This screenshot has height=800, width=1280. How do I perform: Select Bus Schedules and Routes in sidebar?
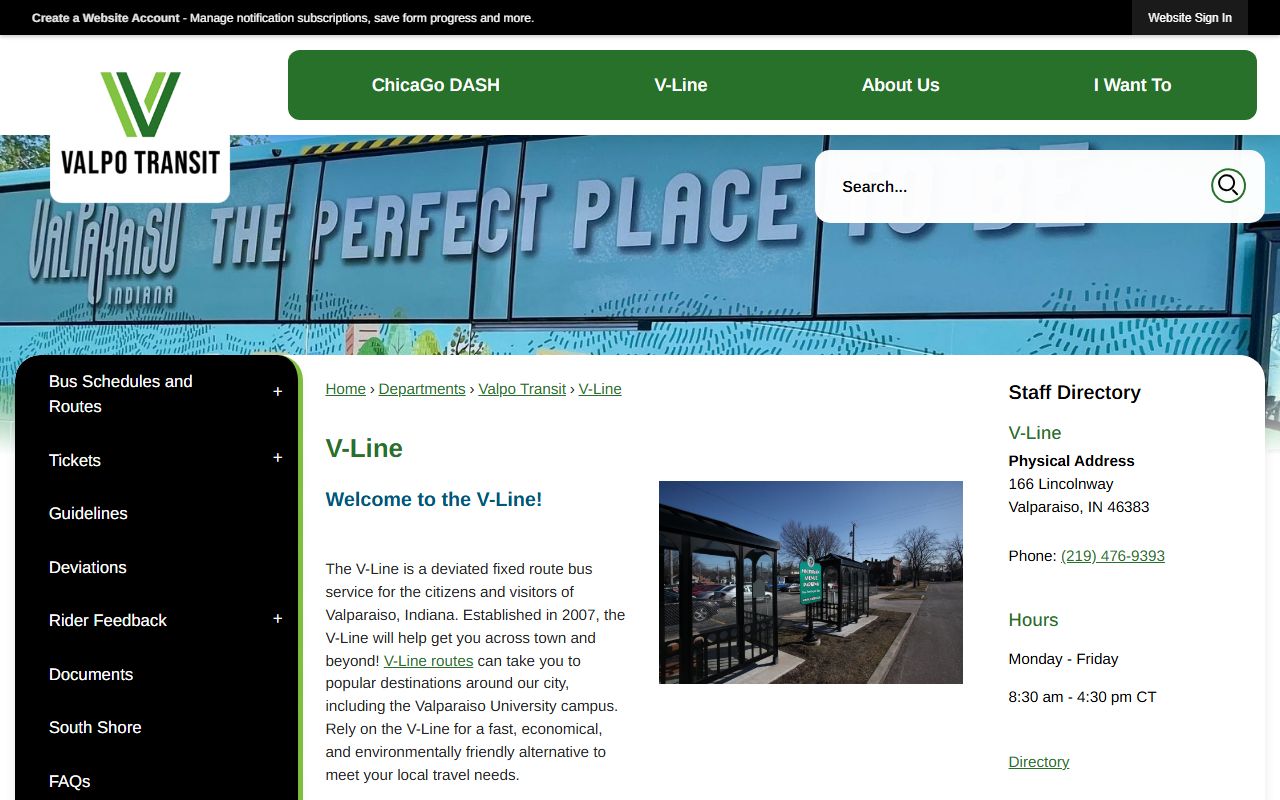121,394
